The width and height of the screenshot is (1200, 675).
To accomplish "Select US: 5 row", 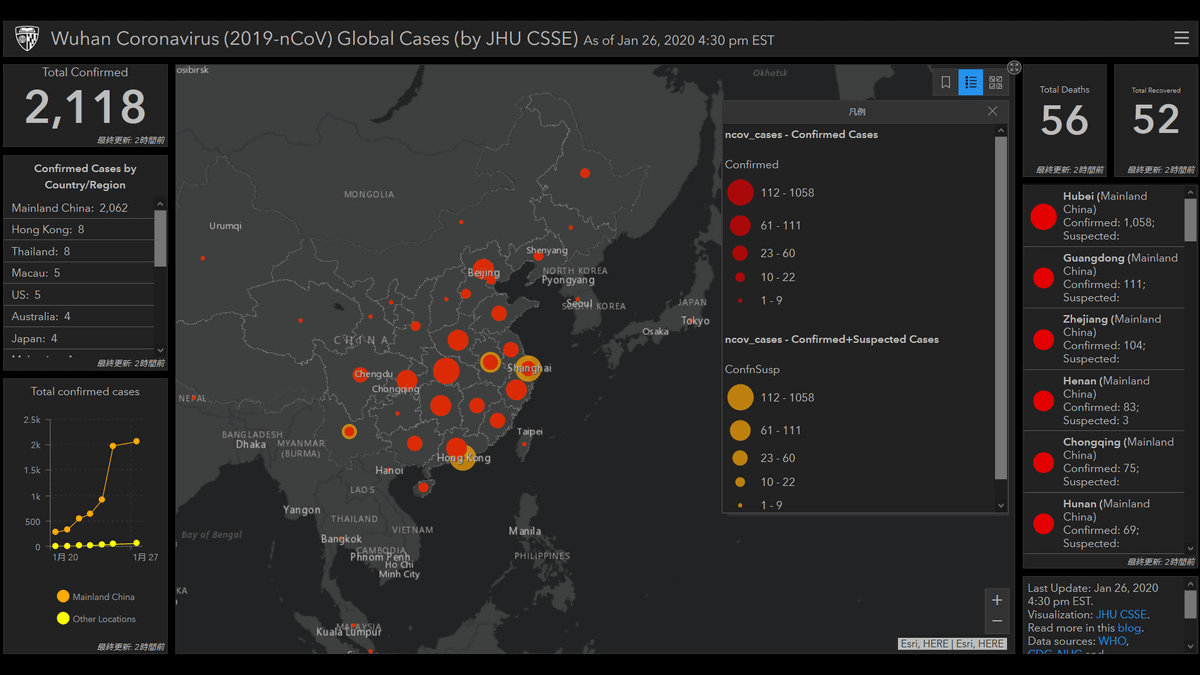I will pyautogui.click(x=80, y=295).
